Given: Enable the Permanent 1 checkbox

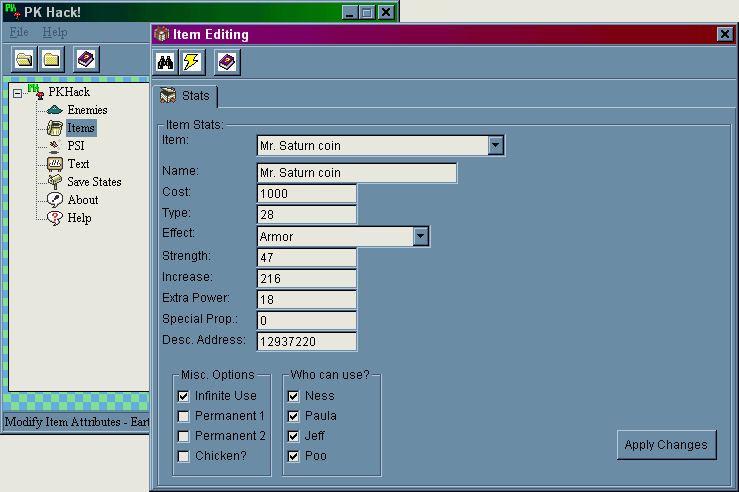Looking at the screenshot, I should (x=183, y=416).
